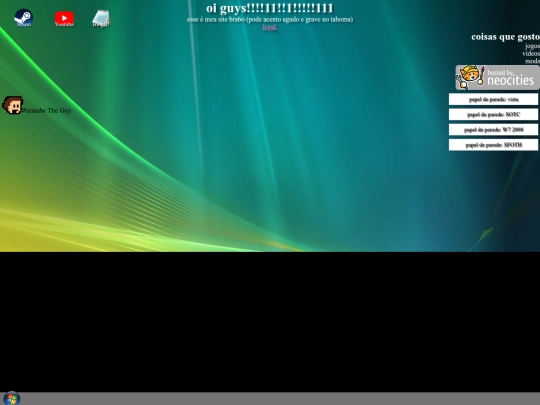The width and height of the screenshot is (540, 405).
Task: Click the Wannabe The Guy pixel face
Action: [x=12, y=105]
